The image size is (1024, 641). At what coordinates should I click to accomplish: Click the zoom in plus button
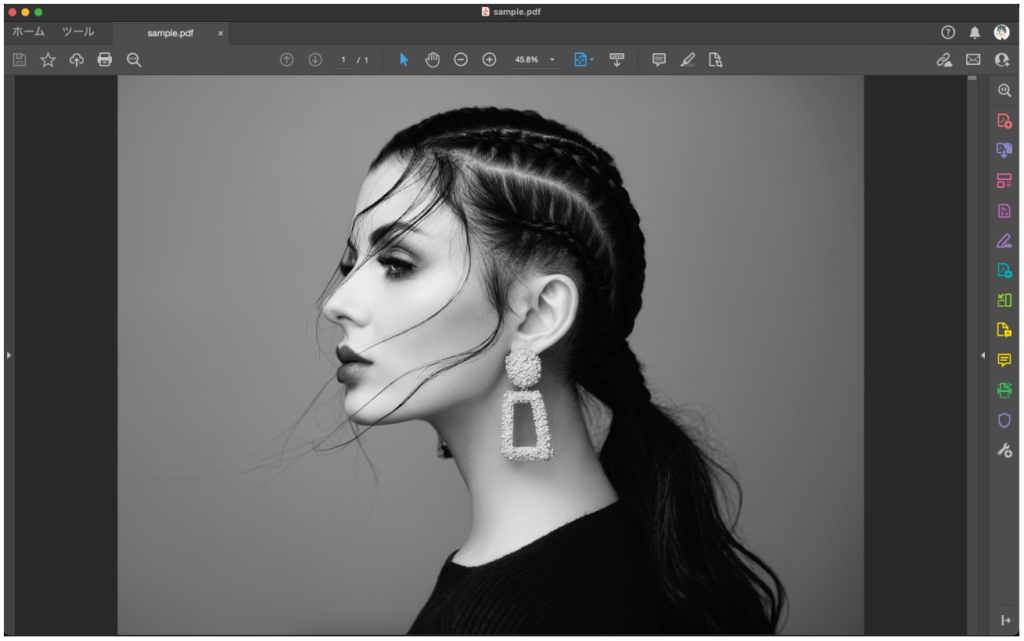[489, 60]
